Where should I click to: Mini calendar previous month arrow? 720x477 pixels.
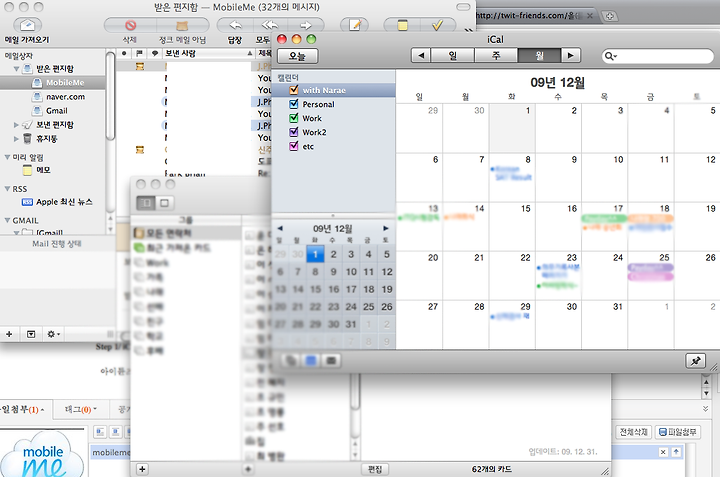(280, 228)
